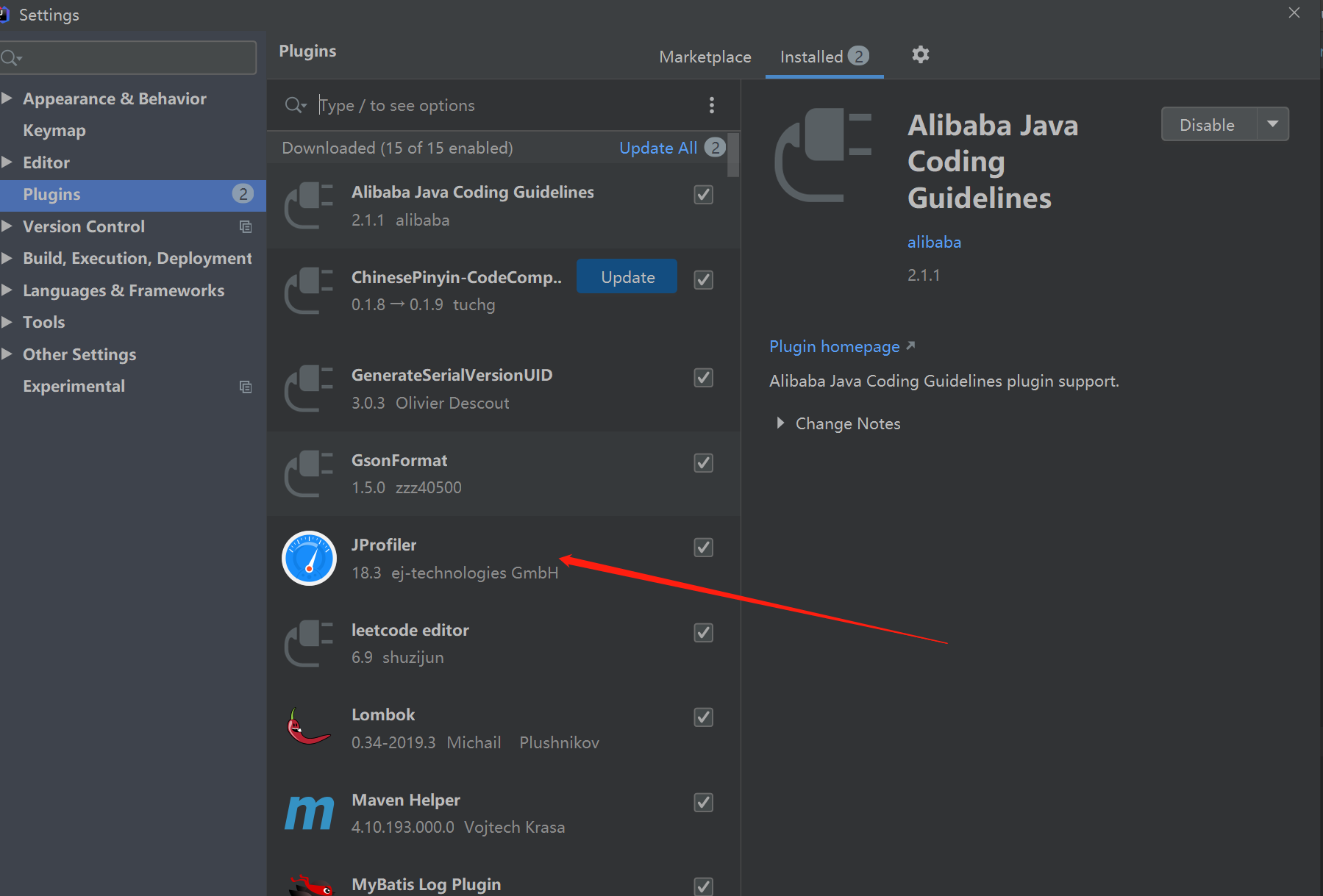Expand Languages & Frameworks node
The height and width of the screenshot is (896, 1323).
point(7,290)
